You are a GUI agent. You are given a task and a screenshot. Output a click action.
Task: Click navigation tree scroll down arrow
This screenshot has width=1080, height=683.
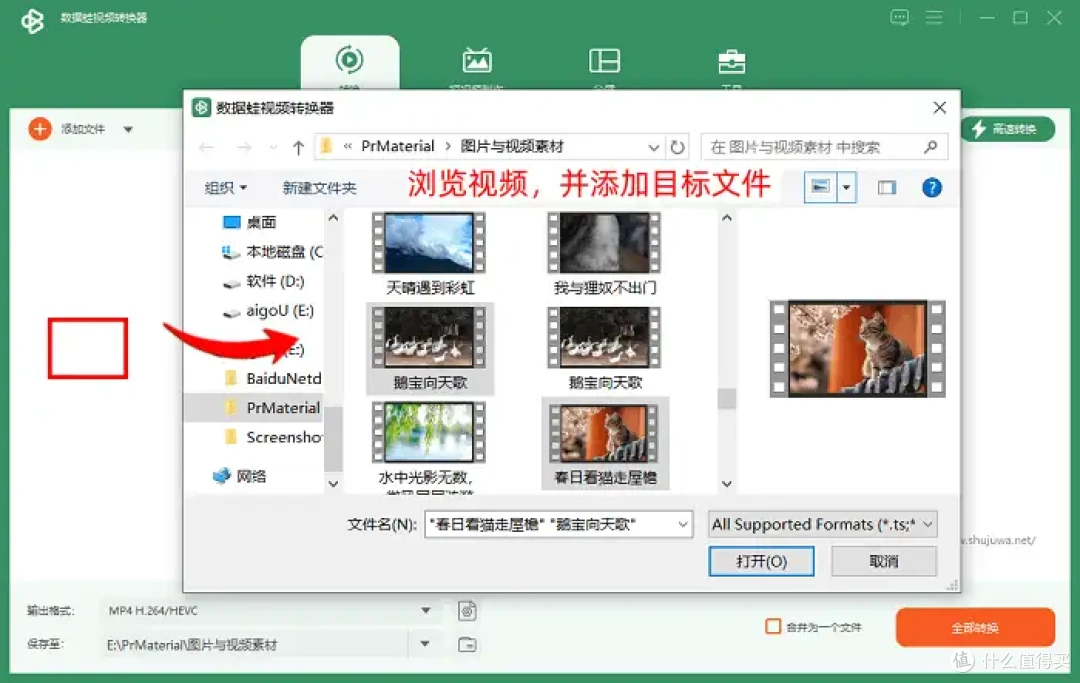(333, 484)
